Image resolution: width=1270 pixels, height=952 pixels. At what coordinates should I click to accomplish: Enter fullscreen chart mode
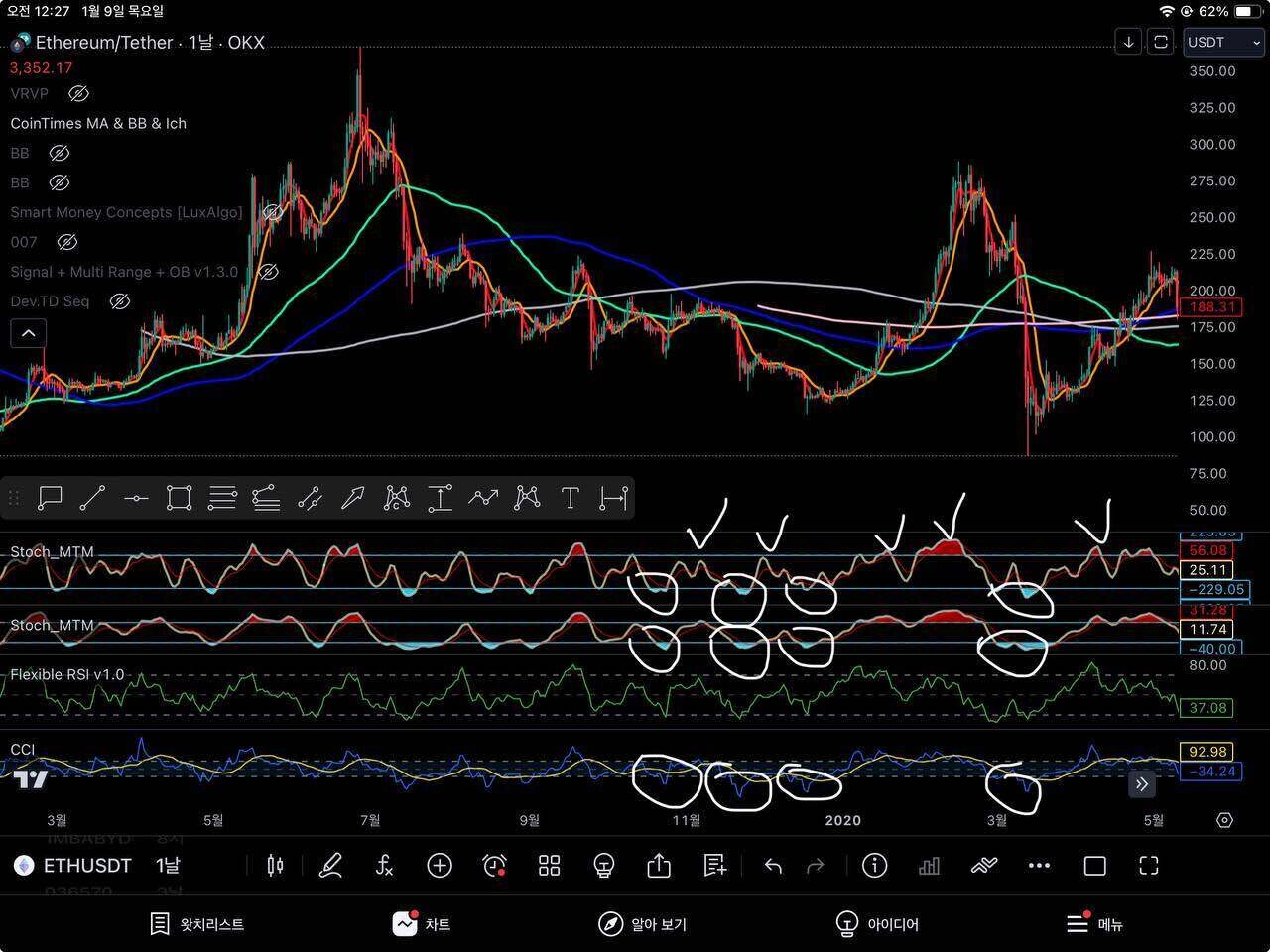1149,866
